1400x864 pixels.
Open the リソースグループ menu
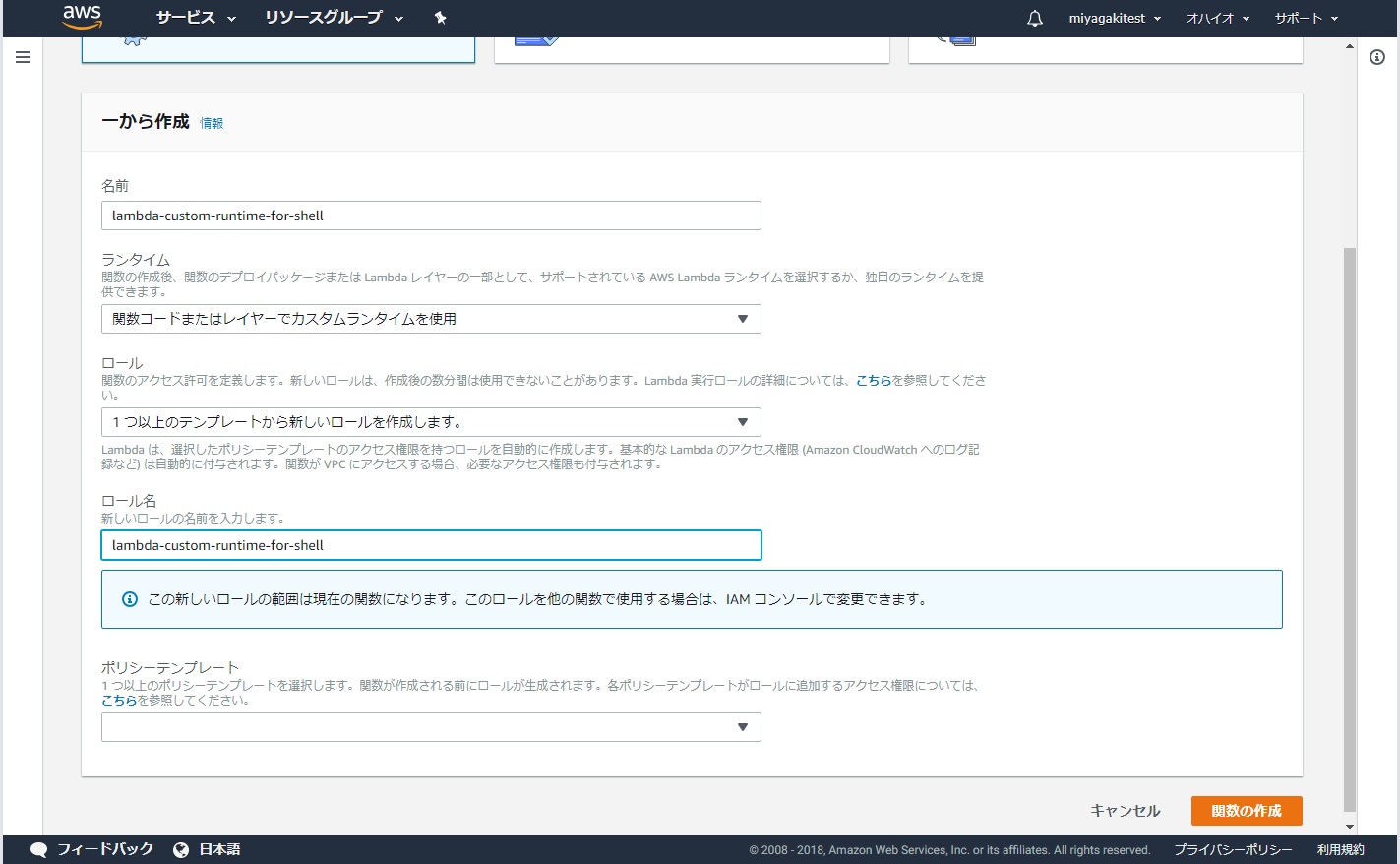tap(334, 18)
